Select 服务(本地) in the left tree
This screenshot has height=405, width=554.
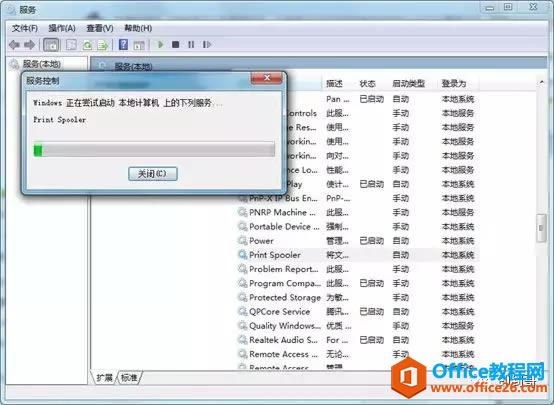(42, 64)
